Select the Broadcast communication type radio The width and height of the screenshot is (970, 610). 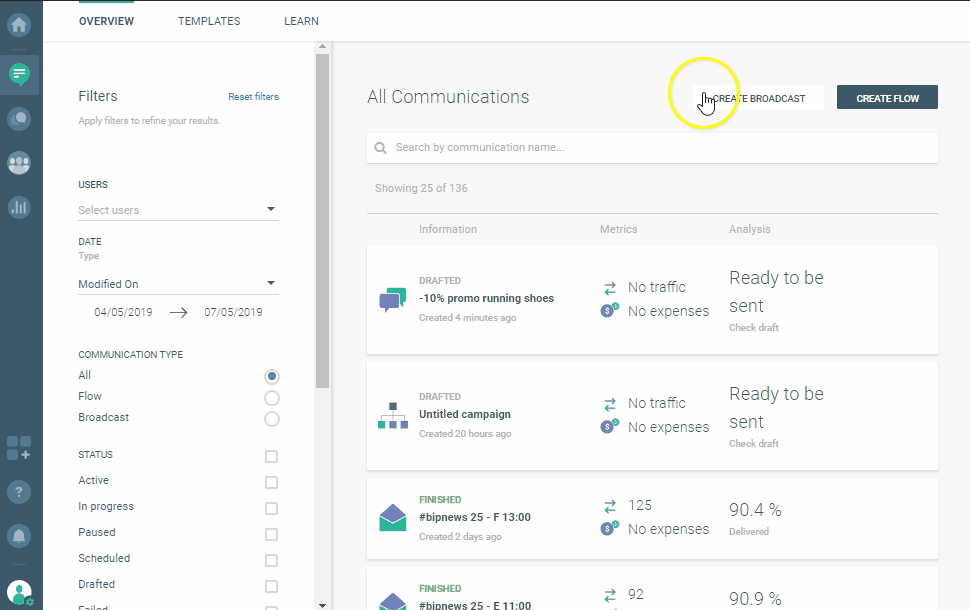click(x=272, y=418)
